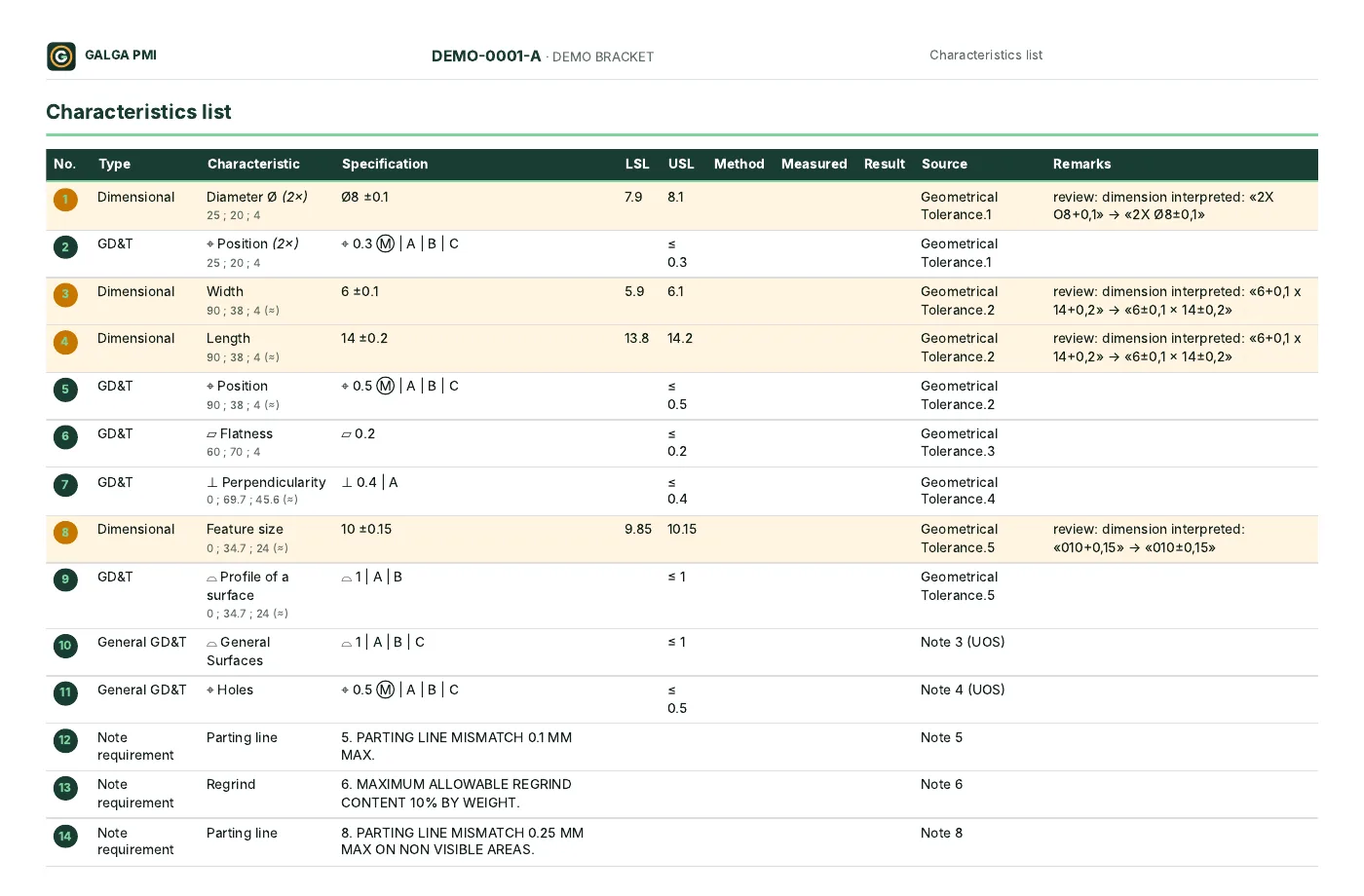Select the General Surfaces characteristic cell
The height and width of the screenshot is (896, 1364).
tap(239, 652)
